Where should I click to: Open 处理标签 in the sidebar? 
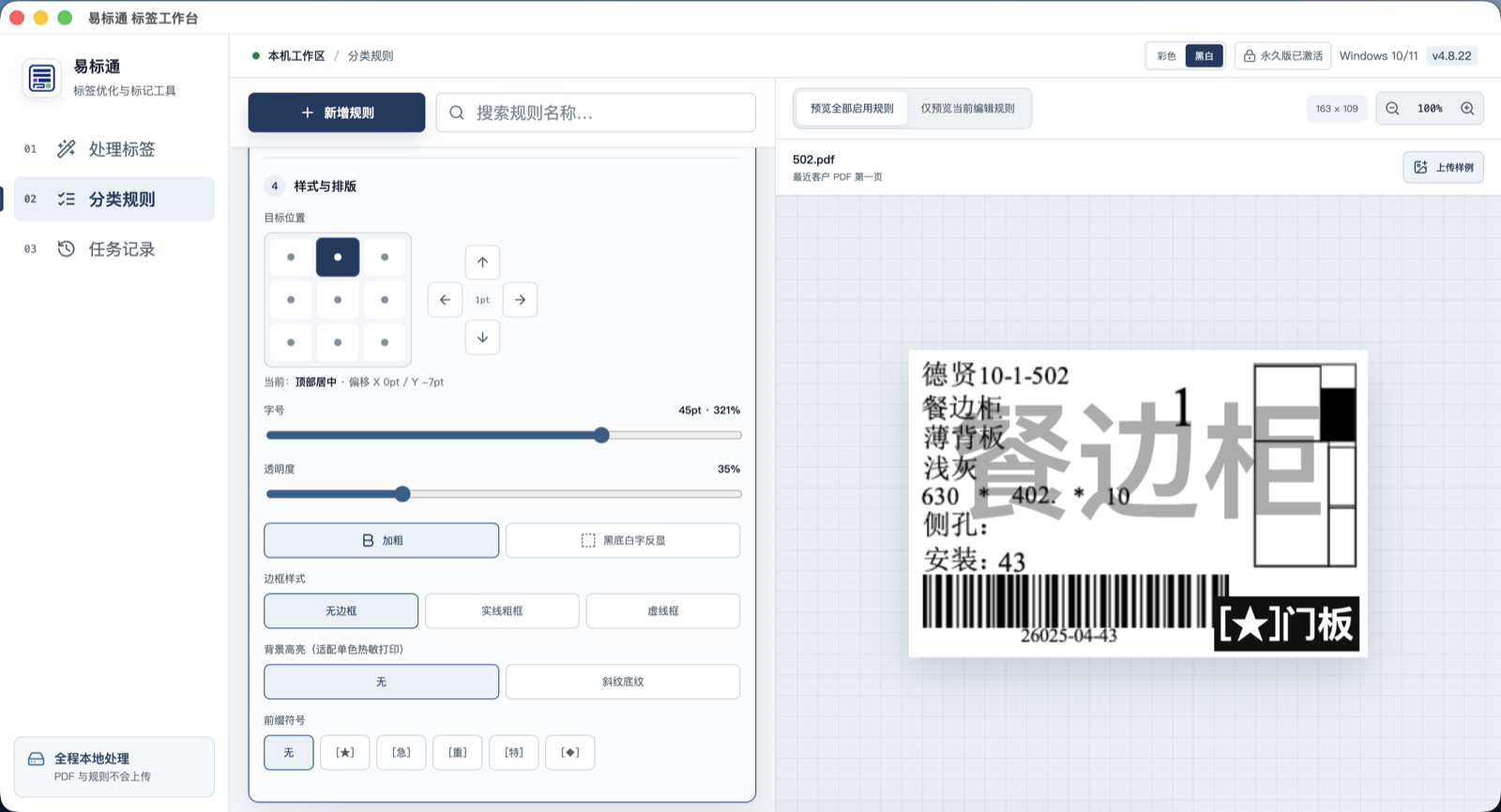pyautogui.click(x=114, y=149)
